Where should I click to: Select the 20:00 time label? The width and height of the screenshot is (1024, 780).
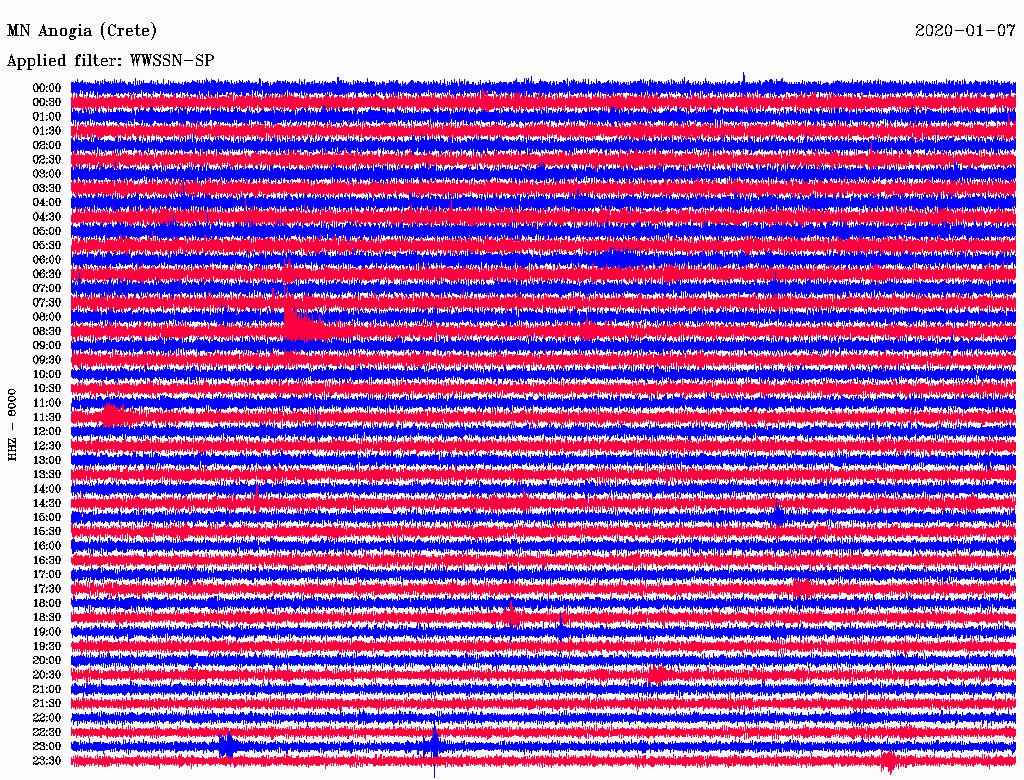click(x=47, y=660)
